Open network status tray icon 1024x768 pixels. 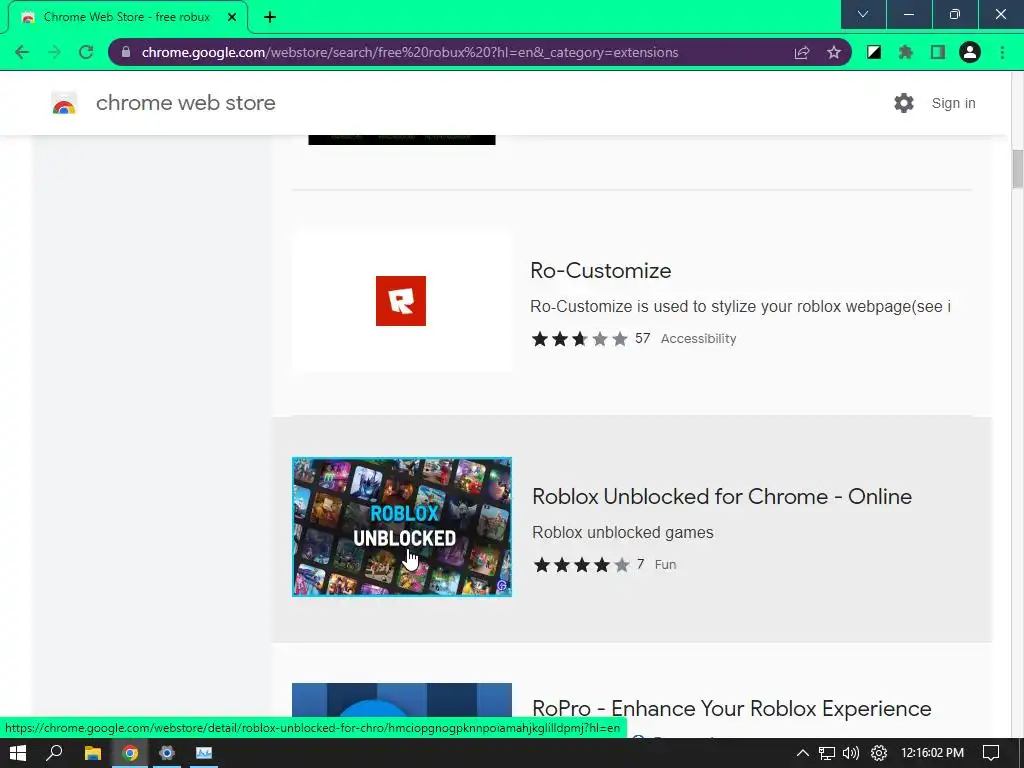827,753
